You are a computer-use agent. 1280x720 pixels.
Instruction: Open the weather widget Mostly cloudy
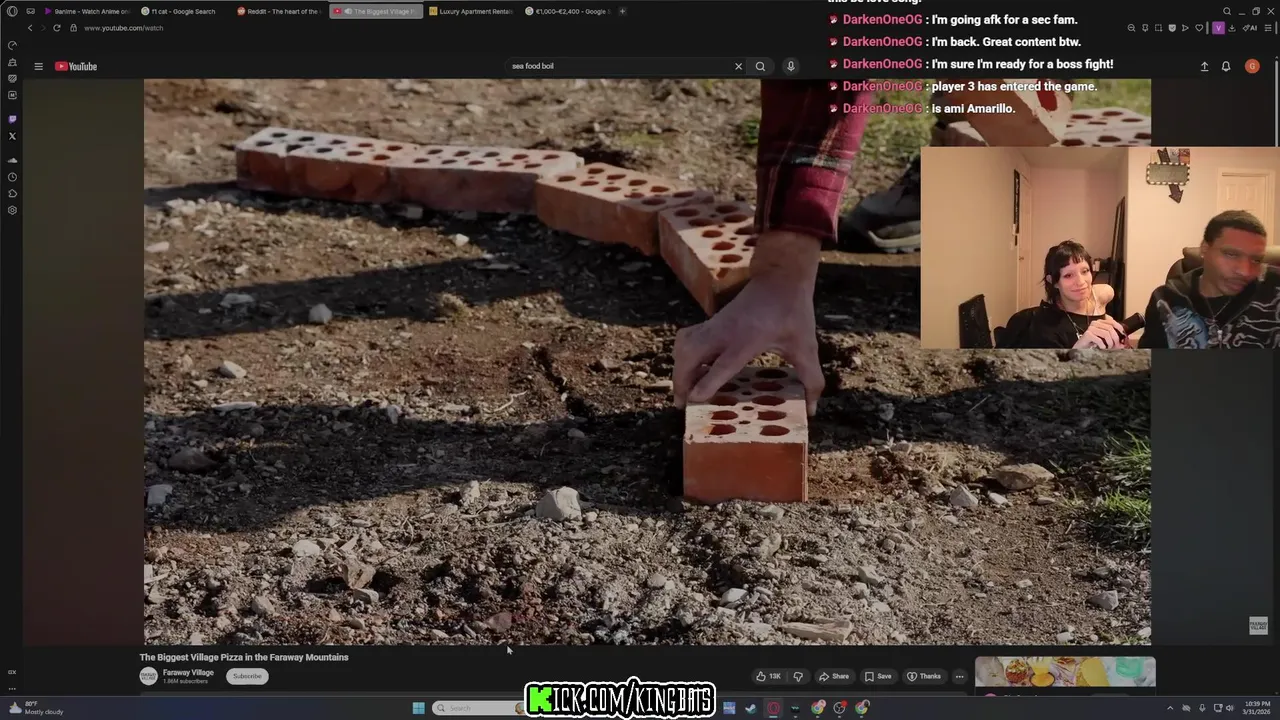[x=35, y=708]
